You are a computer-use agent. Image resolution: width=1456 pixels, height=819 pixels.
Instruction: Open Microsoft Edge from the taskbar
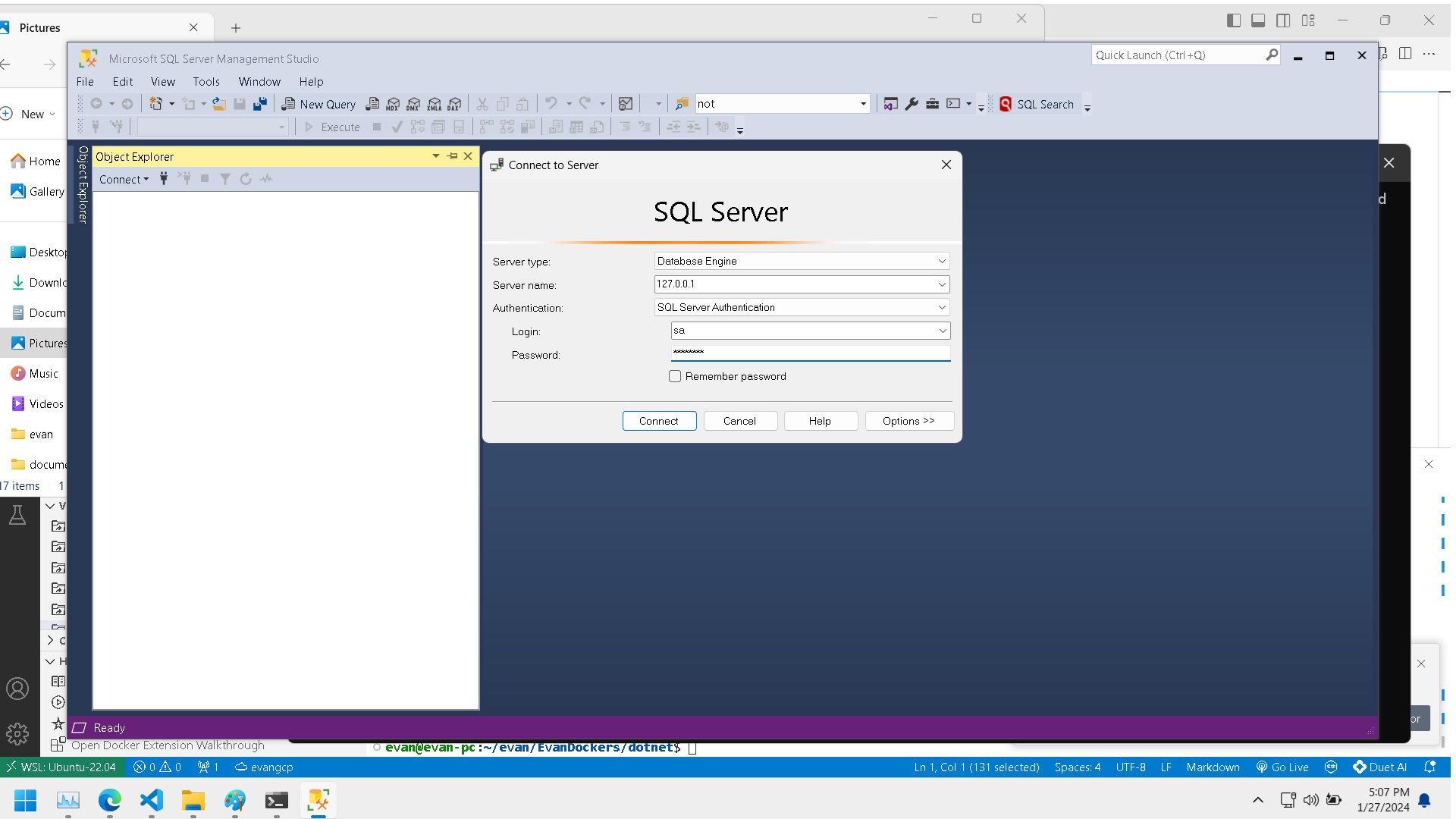(110, 800)
